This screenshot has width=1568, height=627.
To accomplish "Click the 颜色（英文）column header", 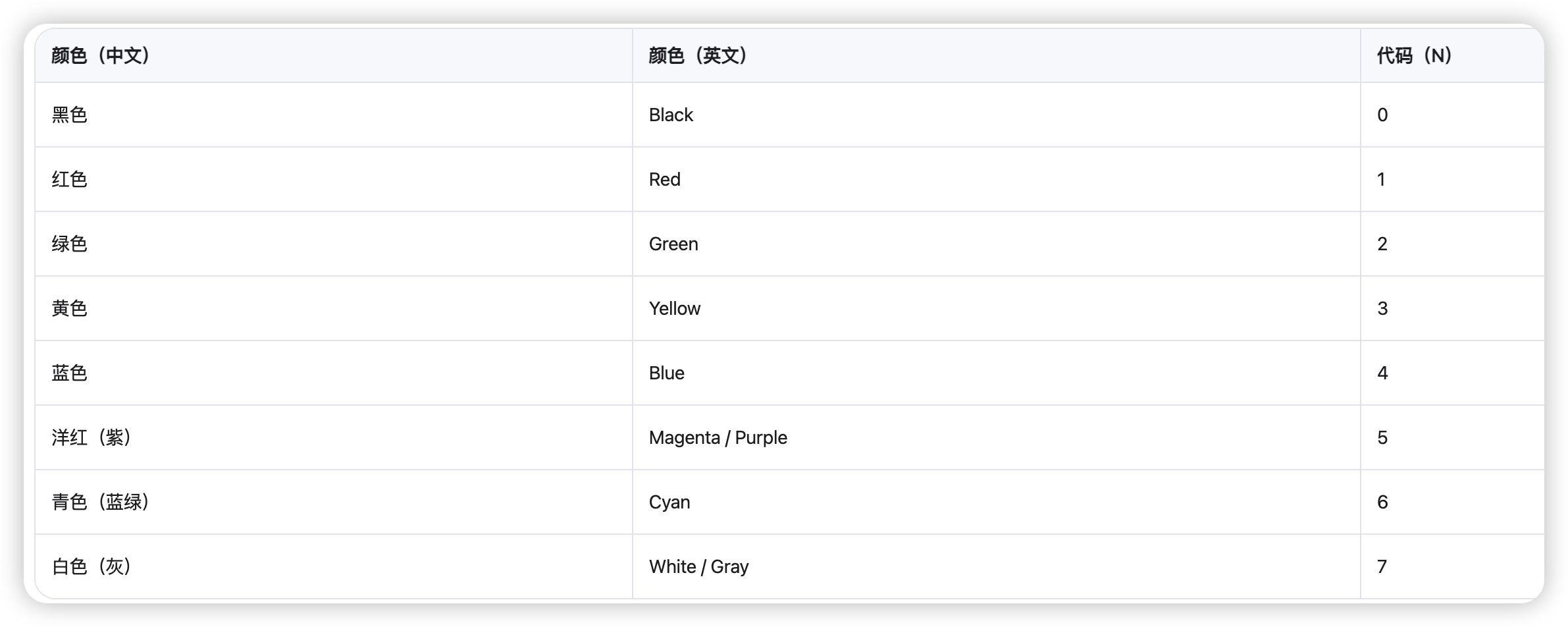I will click(x=698, y=56).
